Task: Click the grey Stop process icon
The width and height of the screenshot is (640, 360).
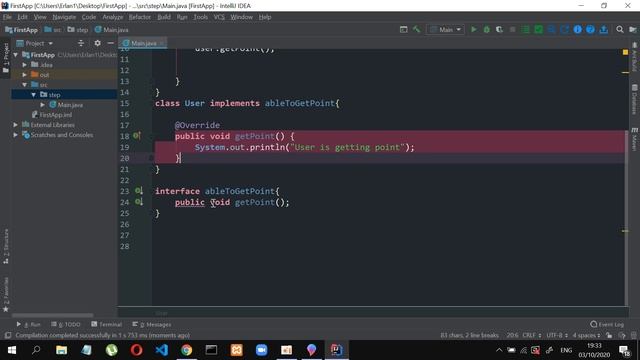Action: point(513,29)
